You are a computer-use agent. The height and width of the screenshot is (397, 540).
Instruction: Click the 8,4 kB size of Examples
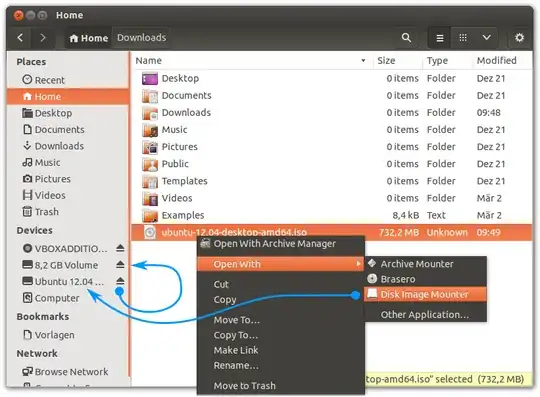tap(406, 215)
